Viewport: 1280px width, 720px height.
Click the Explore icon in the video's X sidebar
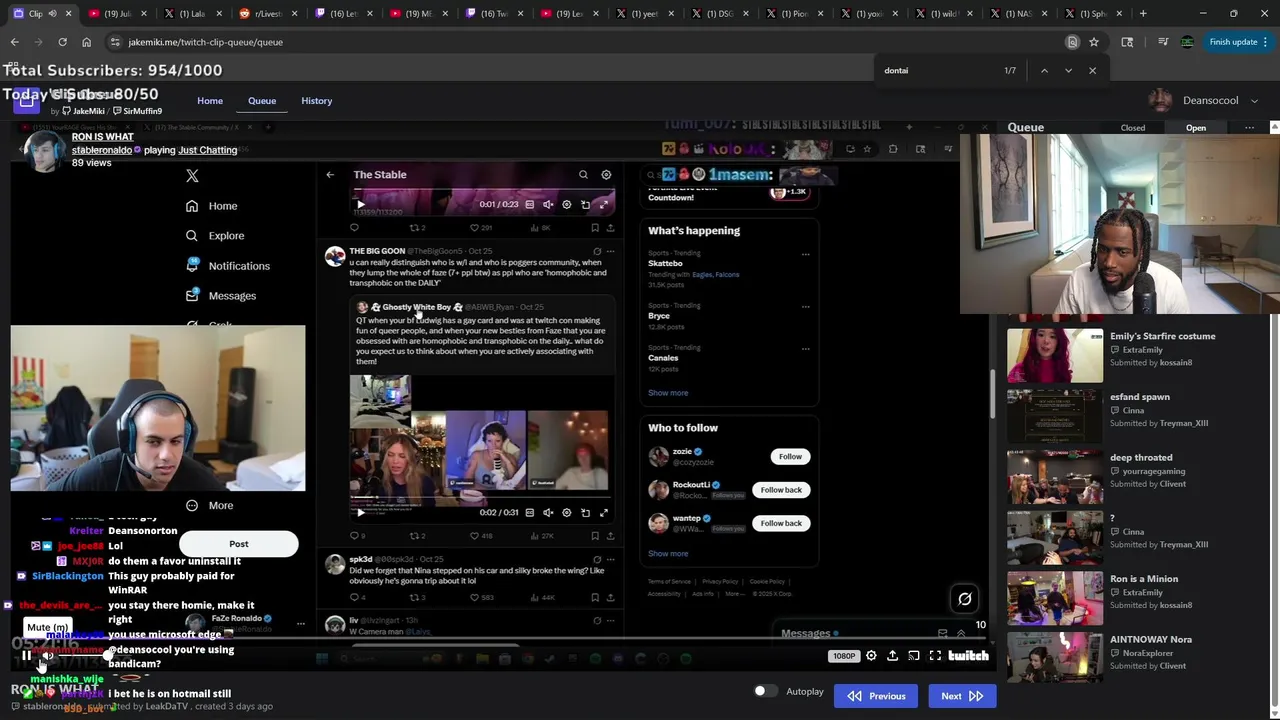click(191, 236)
